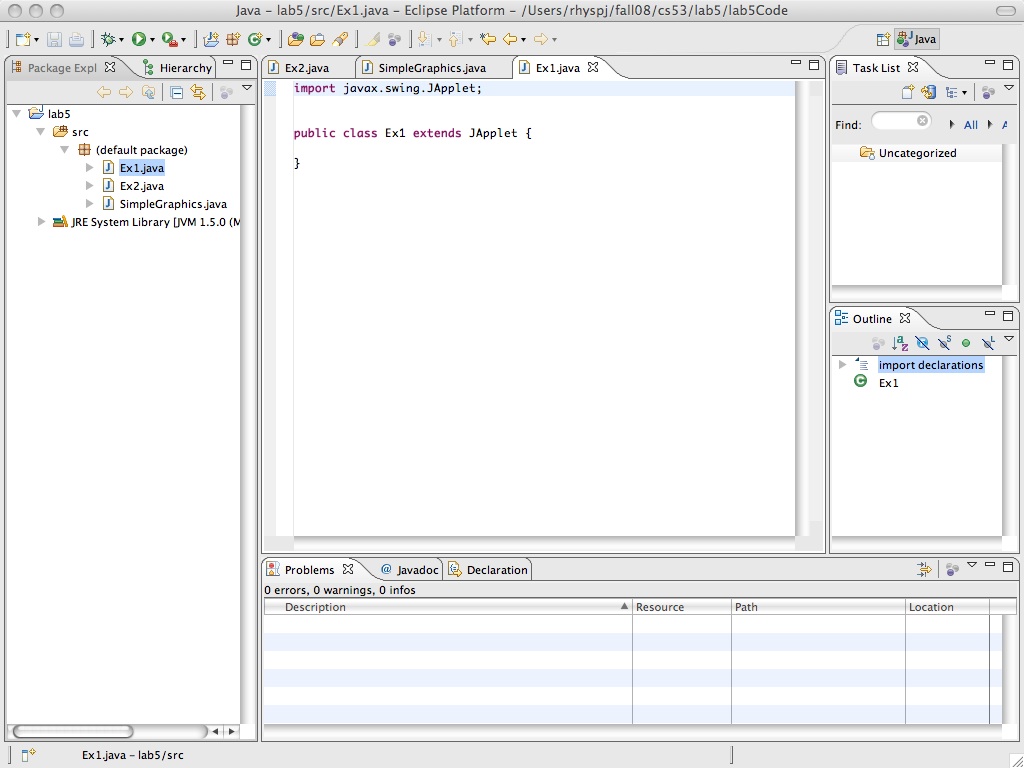1024x768 pixels.
Task: Click the Back navigation arrow in main toolbar
Action: coord(510,39)
